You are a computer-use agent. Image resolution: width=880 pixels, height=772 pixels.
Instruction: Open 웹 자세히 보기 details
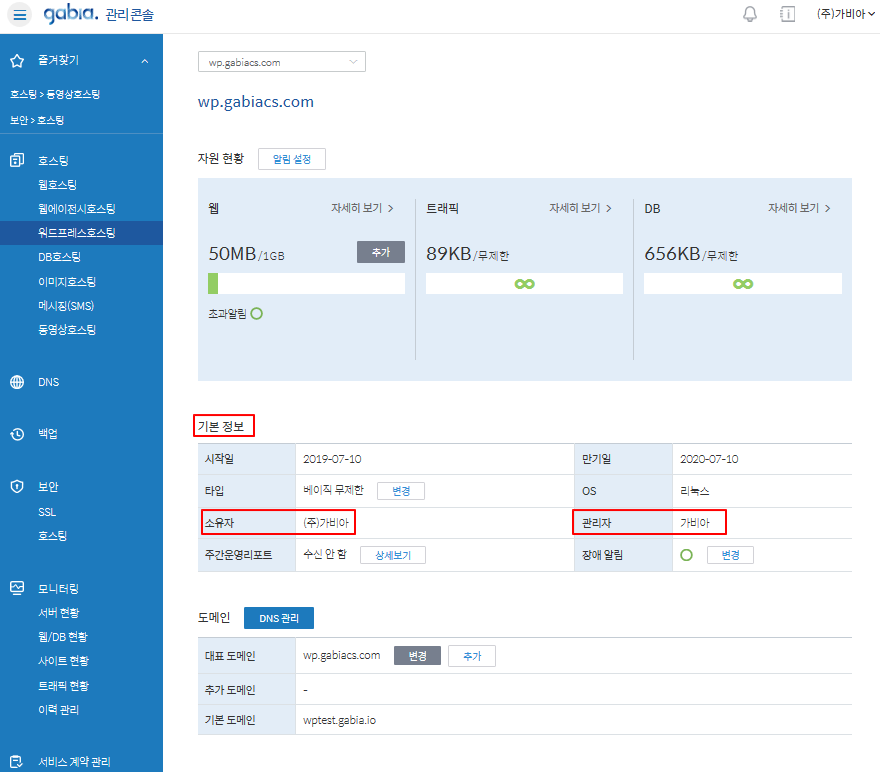pyautogui.click(x=362, y=208)
